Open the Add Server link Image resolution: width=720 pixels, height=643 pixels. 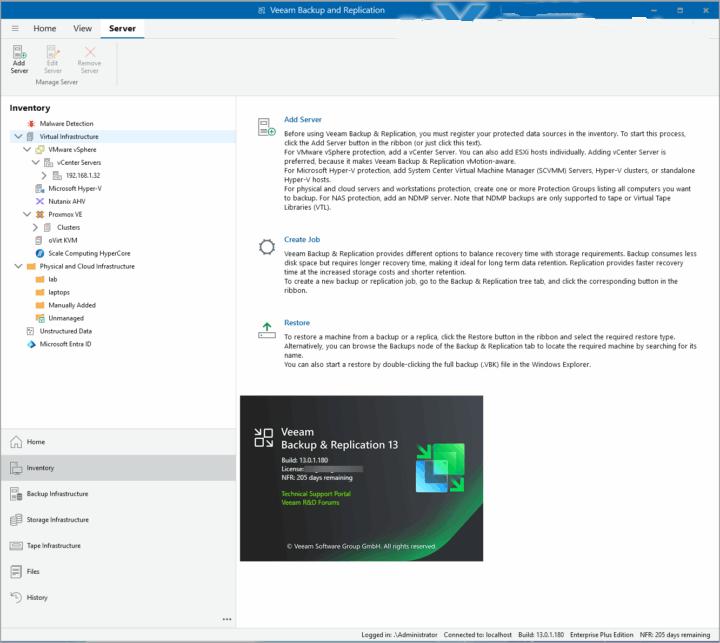(303, 119)
